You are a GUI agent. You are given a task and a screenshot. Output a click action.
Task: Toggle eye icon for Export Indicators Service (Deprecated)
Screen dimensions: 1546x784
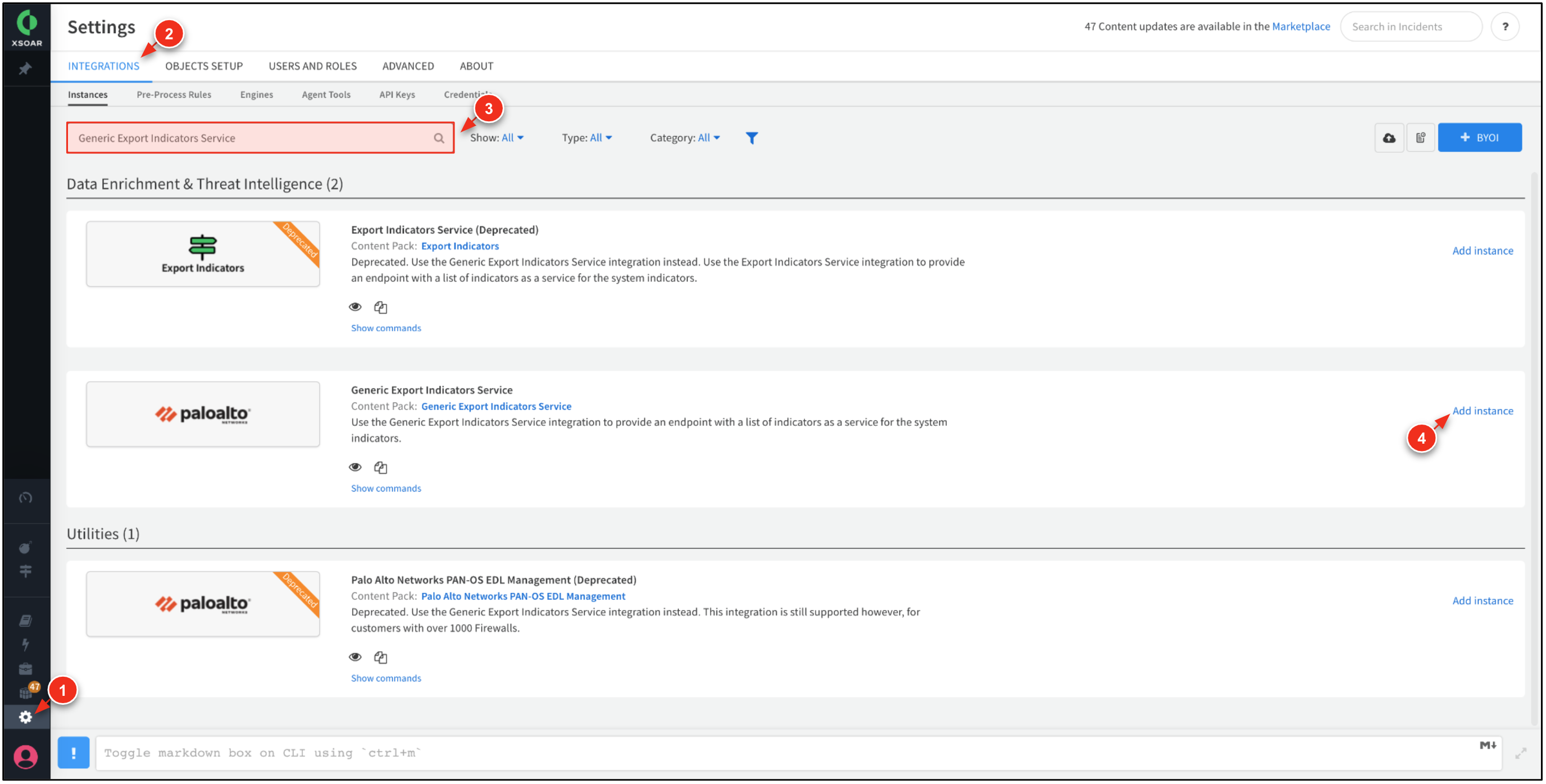[355, 307]
